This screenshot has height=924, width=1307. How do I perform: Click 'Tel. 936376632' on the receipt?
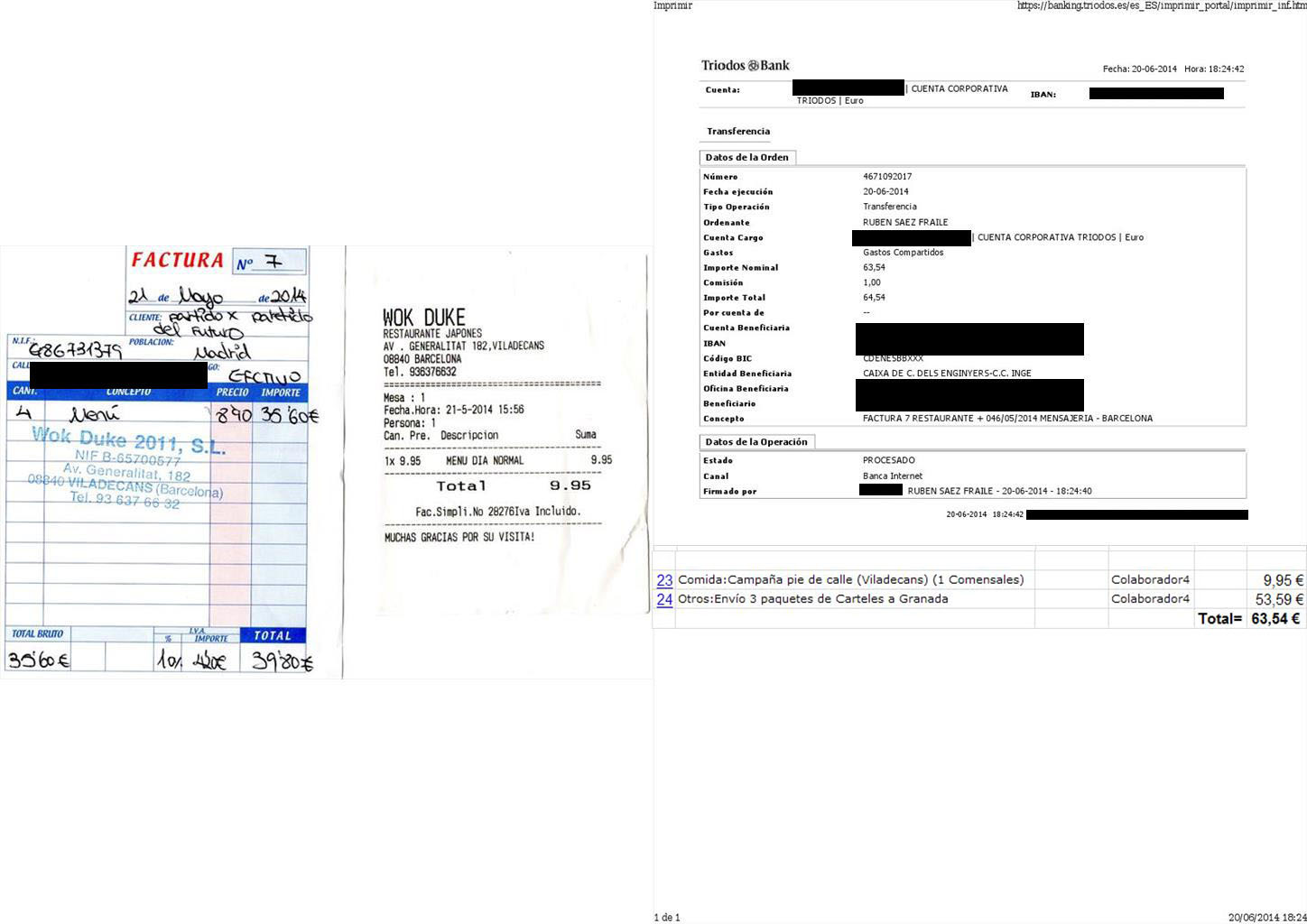[x=420, y=372]
